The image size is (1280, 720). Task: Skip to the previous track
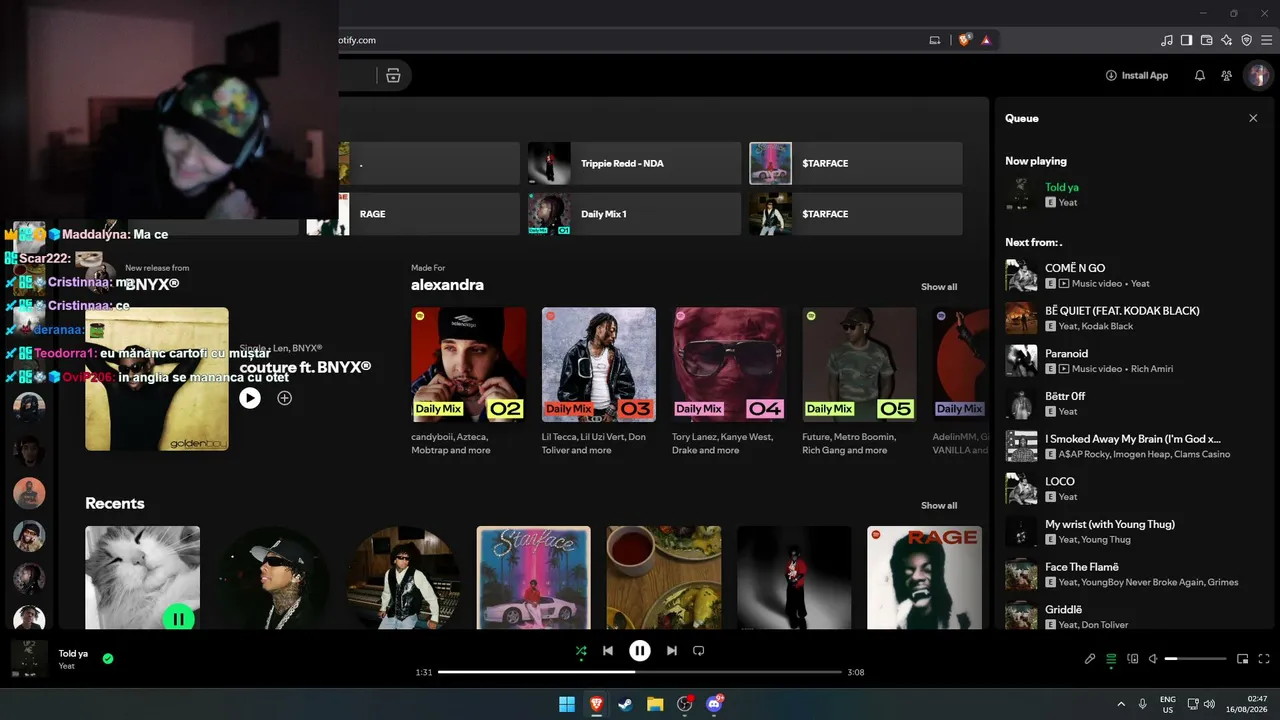pyautogui.click(x=608, y=651)
